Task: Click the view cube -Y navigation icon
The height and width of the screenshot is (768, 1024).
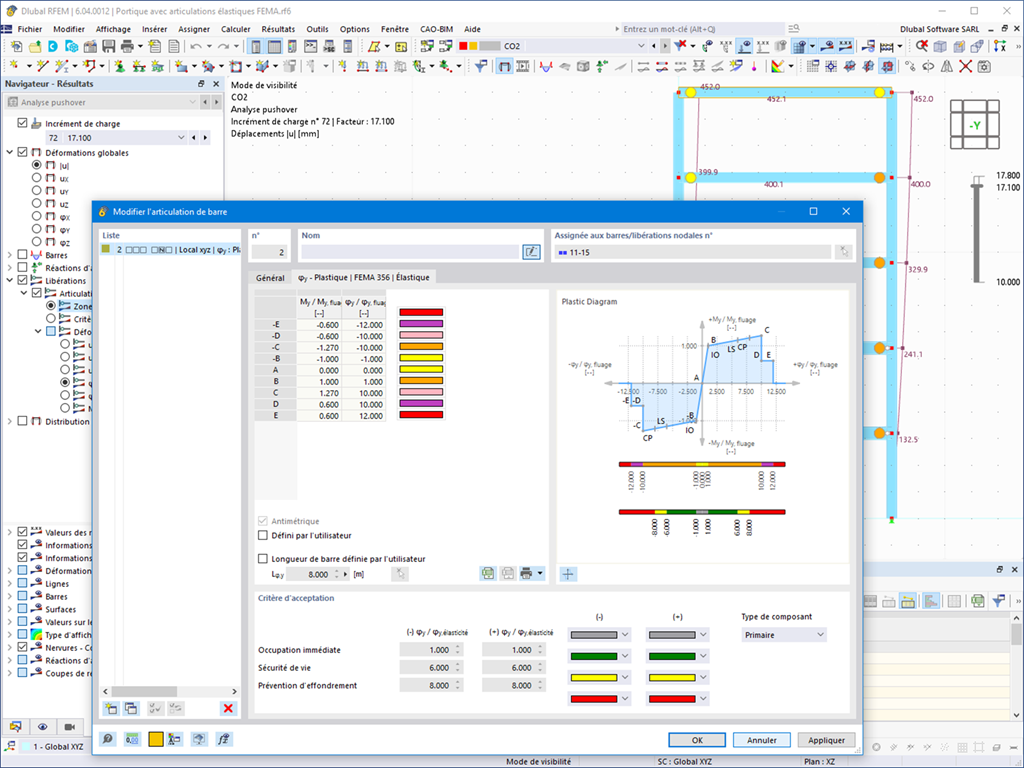Action: [x=974, y=125]
